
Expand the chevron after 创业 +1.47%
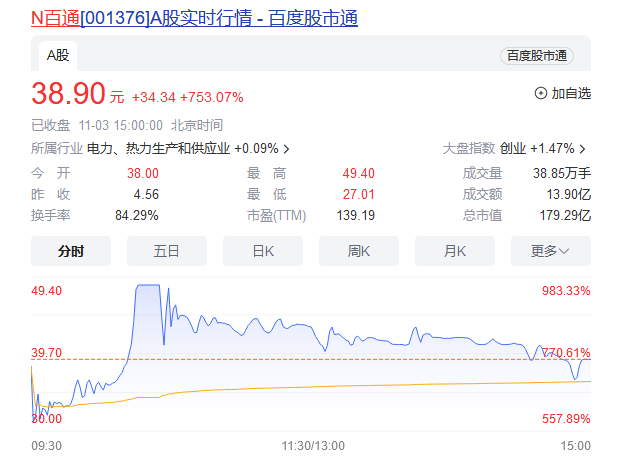click(583, 149)
